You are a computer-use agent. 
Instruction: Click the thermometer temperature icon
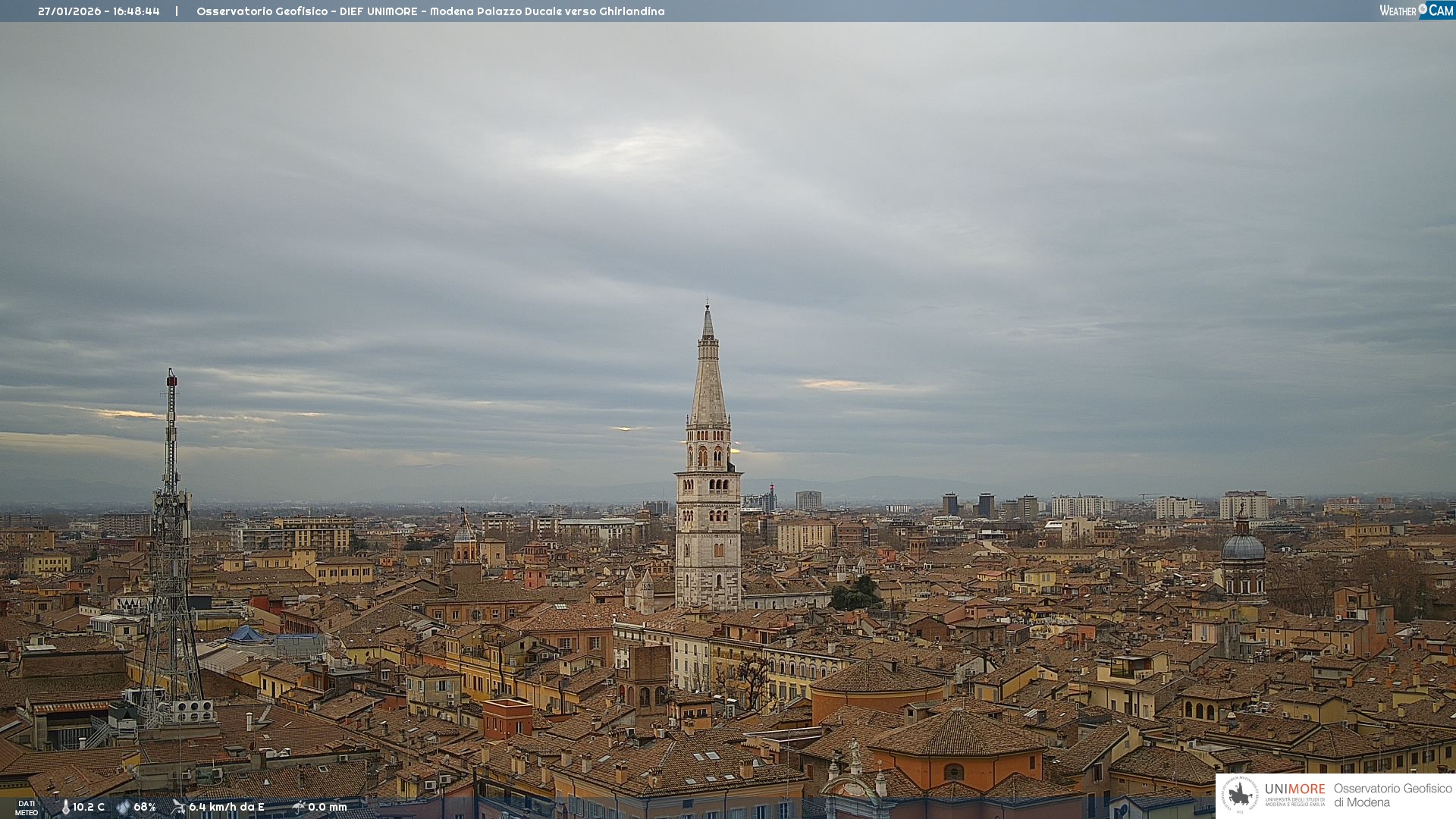pyautogui.click(x=65, y=808)
